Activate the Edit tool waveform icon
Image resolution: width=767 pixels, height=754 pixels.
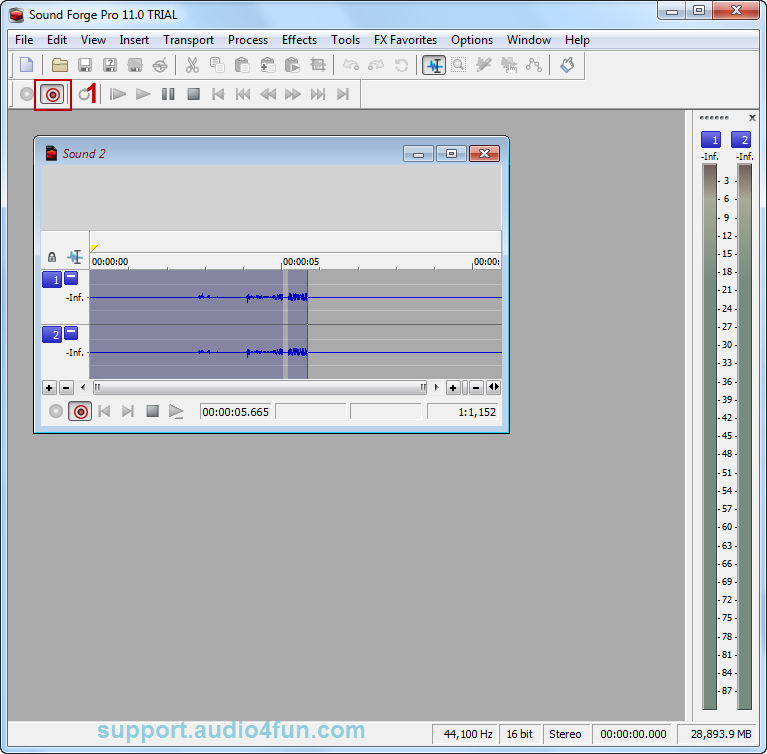pyautogui.click(x=434, y=65)
